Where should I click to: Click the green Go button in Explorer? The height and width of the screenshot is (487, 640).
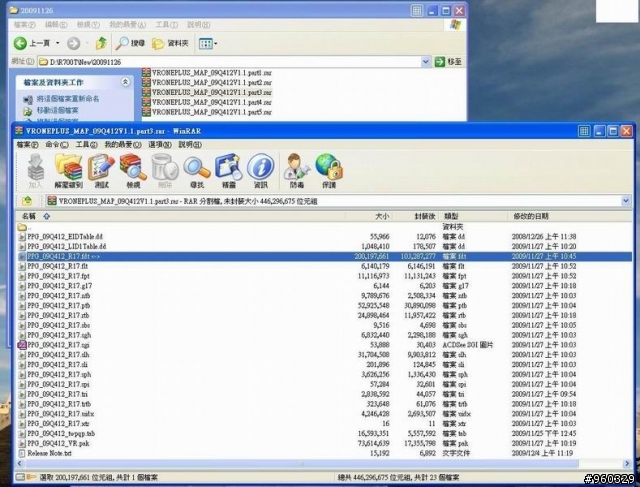(x=448, y=62)
